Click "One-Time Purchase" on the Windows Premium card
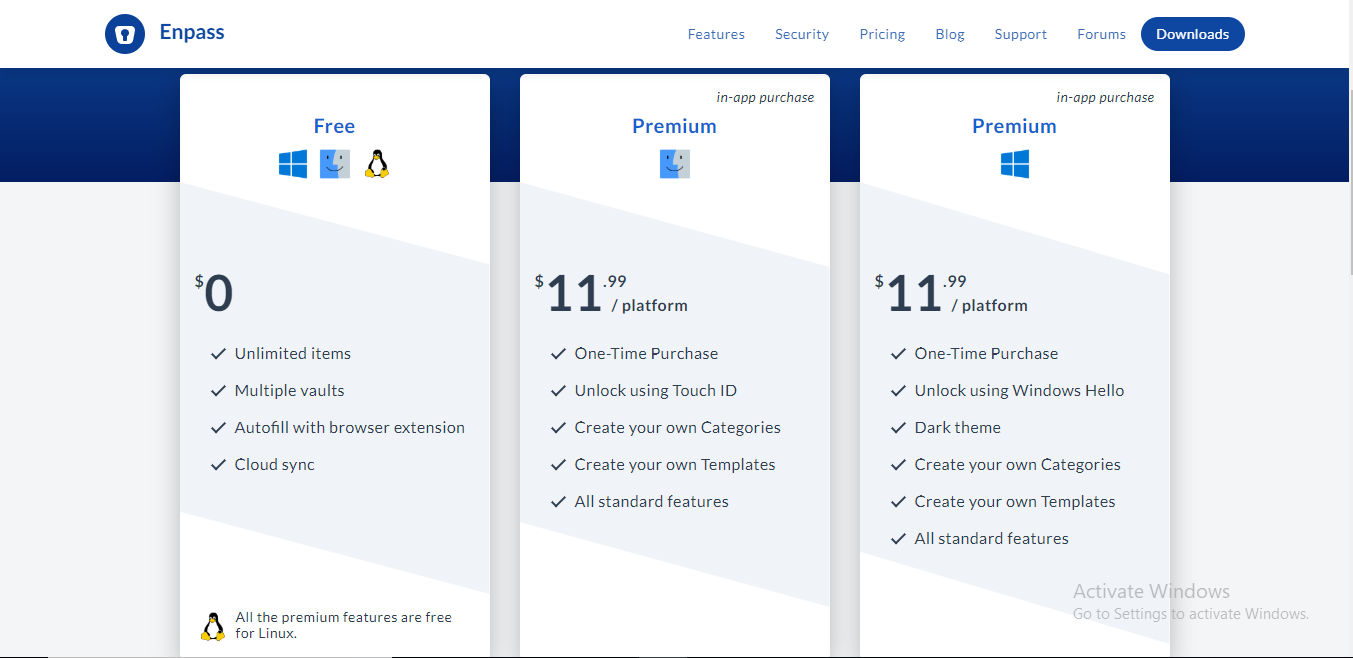Viewport: 1353px width, 658px height. pyautogui.click(x=986, y=354)
